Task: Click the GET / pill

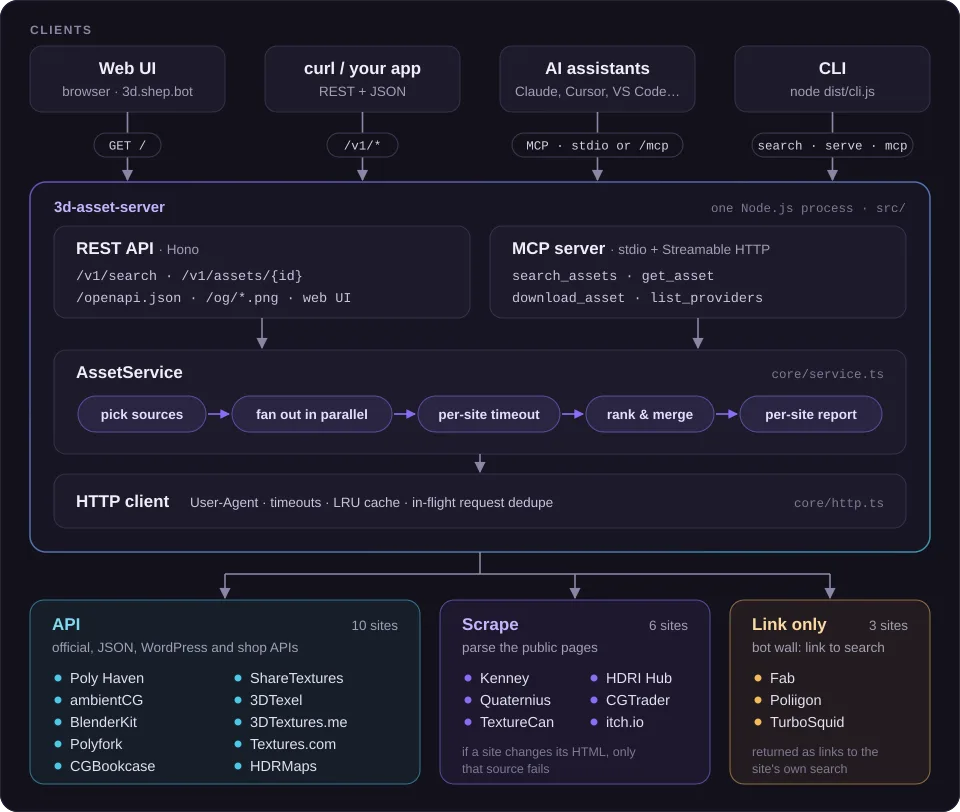Action: (127, 145)
